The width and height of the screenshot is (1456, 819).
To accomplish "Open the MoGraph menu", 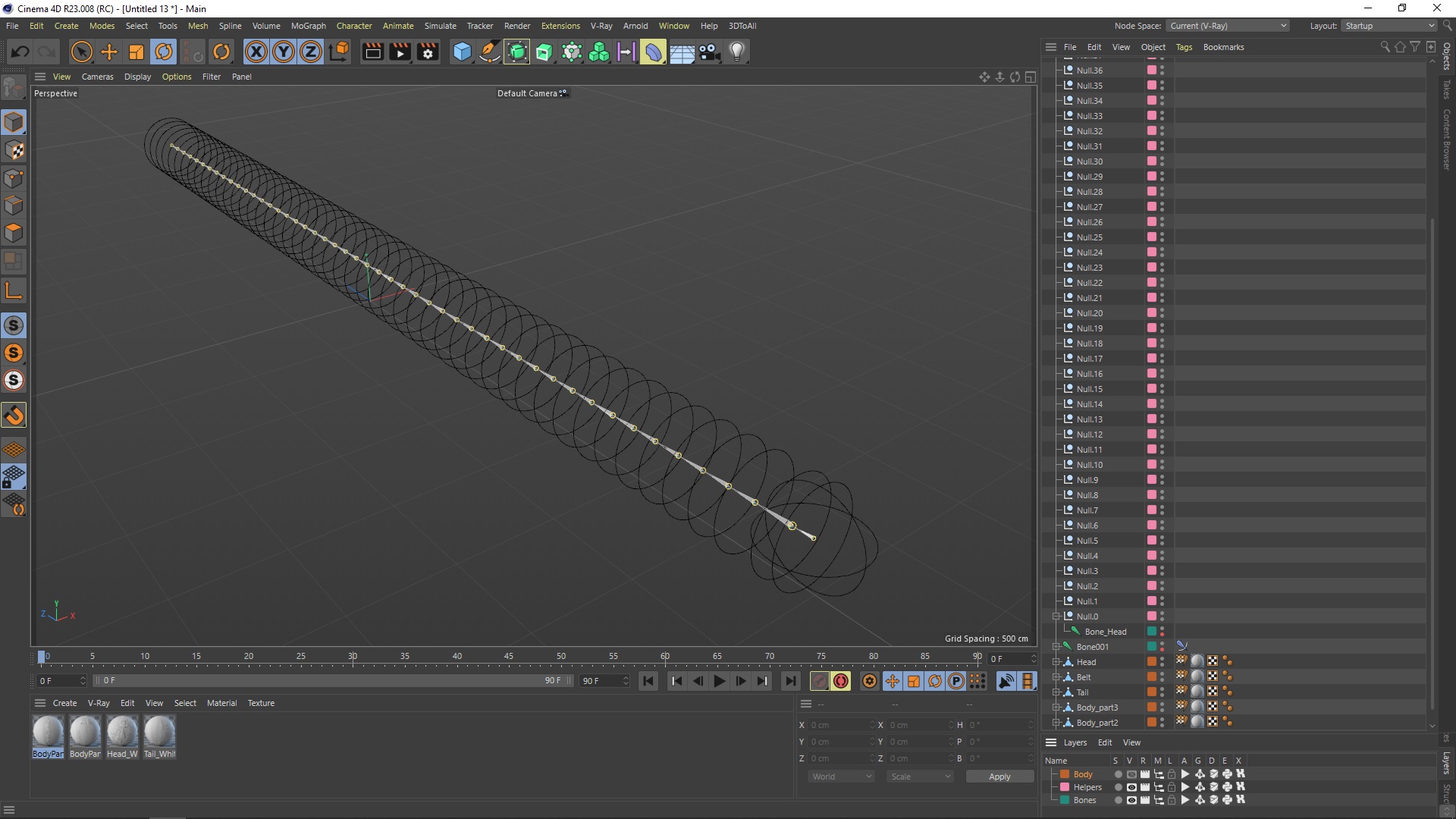I will click(308, 26).
